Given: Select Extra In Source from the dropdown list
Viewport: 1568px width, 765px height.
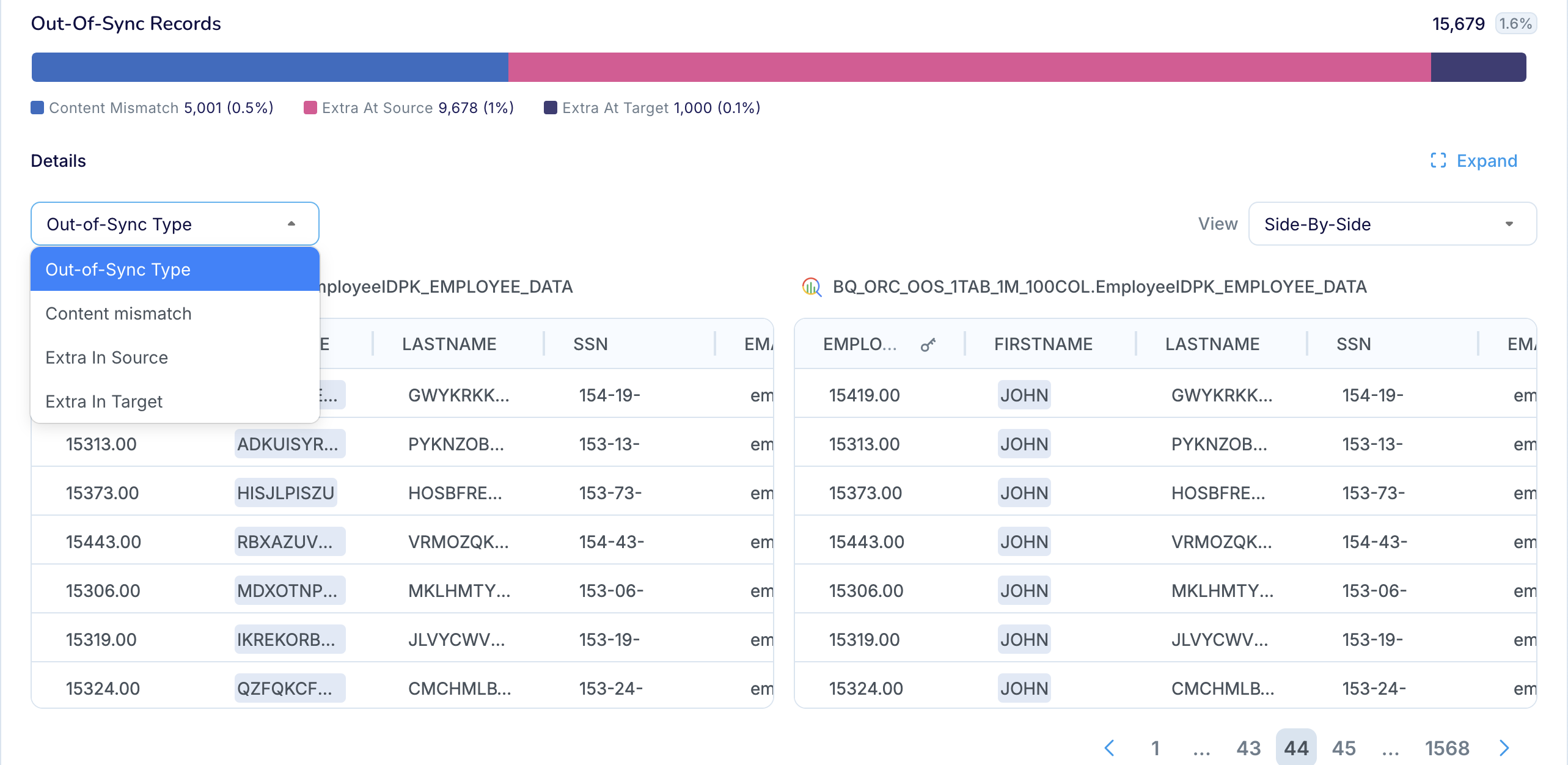Looking at the screenshot, I should tap(106, 357).
